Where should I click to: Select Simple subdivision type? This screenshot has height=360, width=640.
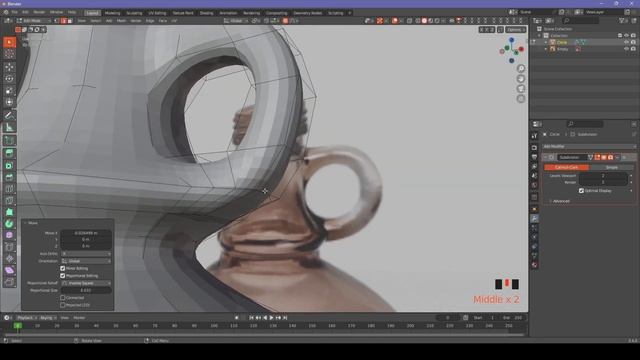tap(611, 167)
